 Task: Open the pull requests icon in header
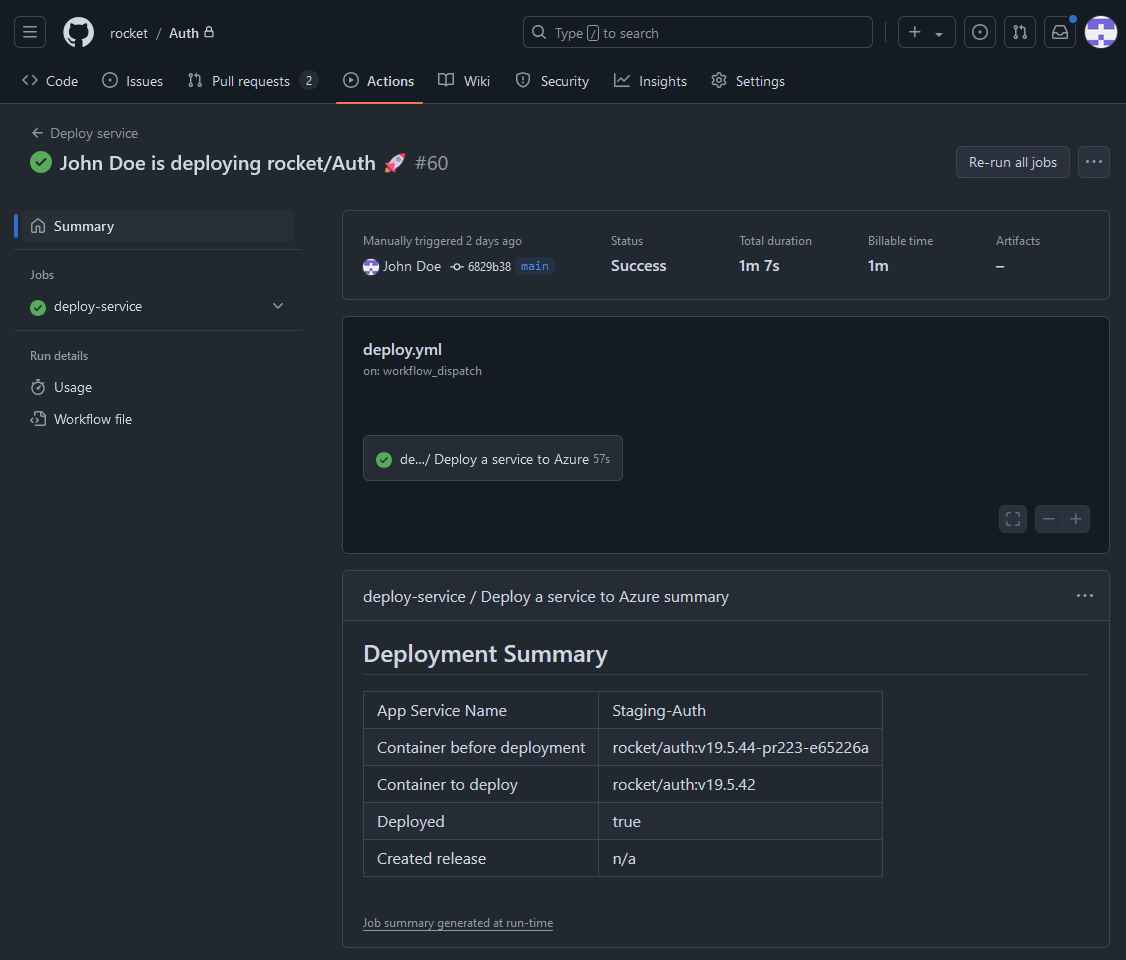click(x=1020, y=32)
